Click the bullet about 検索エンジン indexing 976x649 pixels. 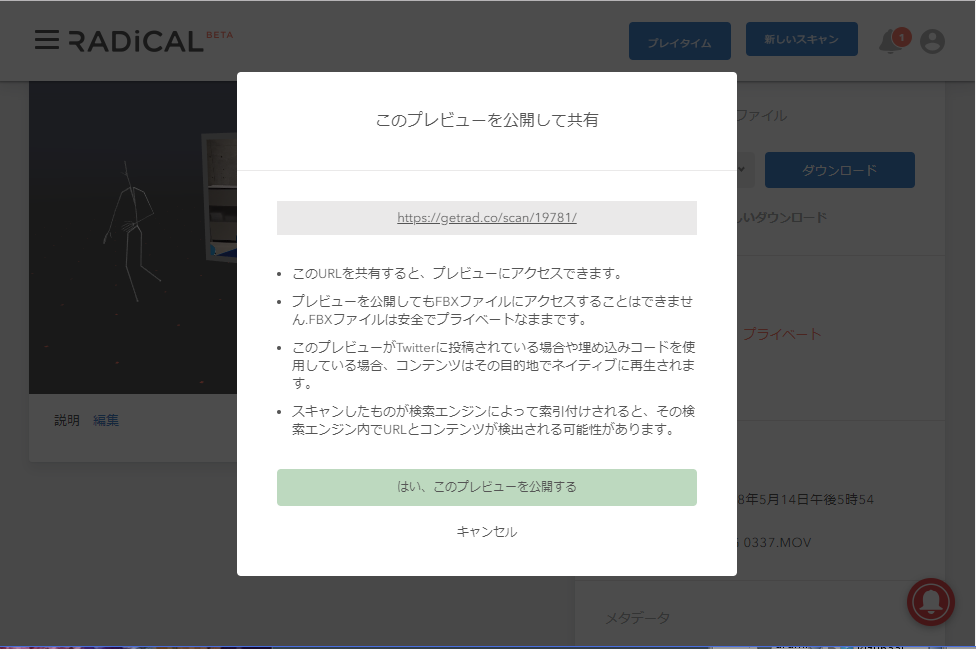(x=493, y=420)
